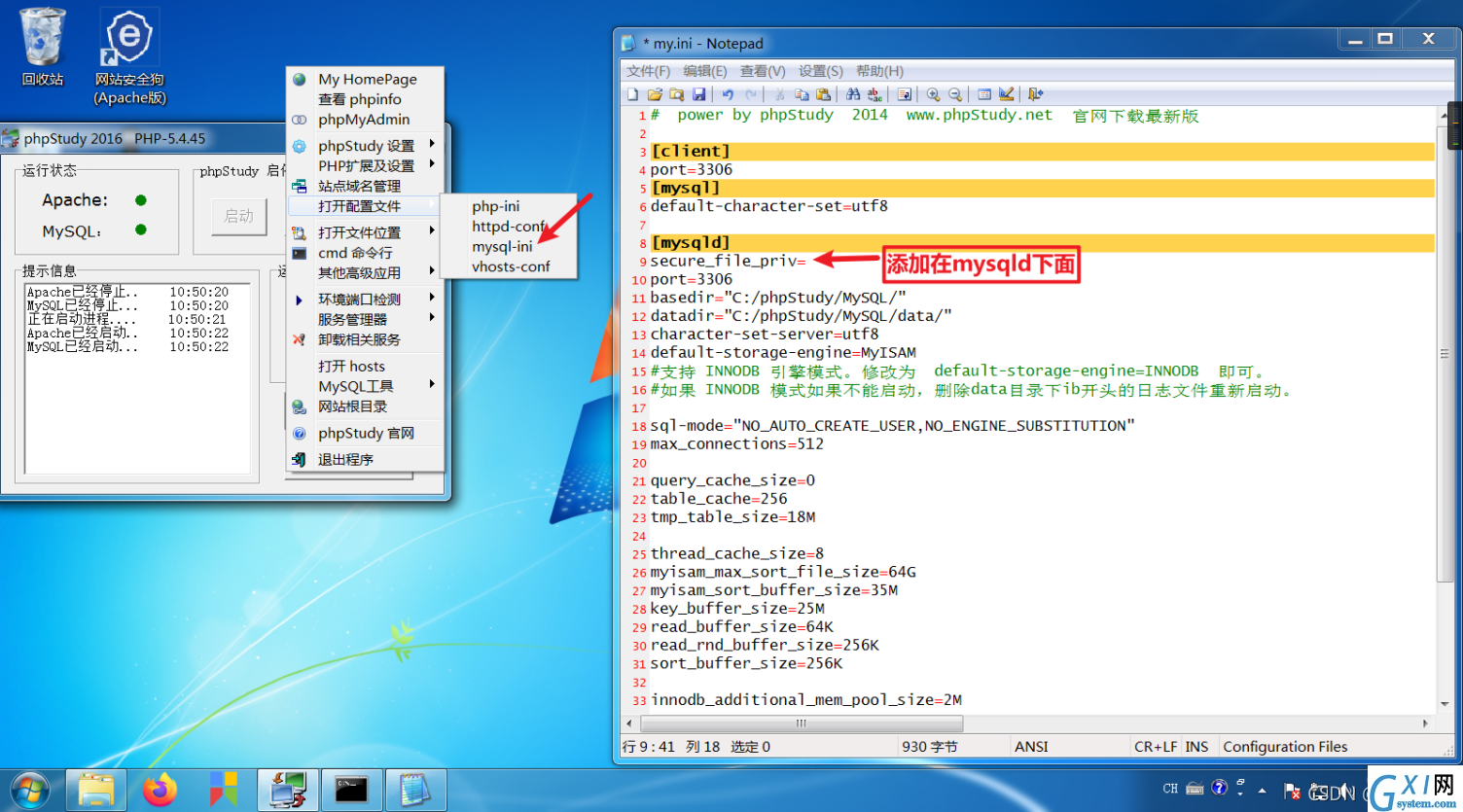Expand the phpStudy 设置 submenu

(366, 146)
